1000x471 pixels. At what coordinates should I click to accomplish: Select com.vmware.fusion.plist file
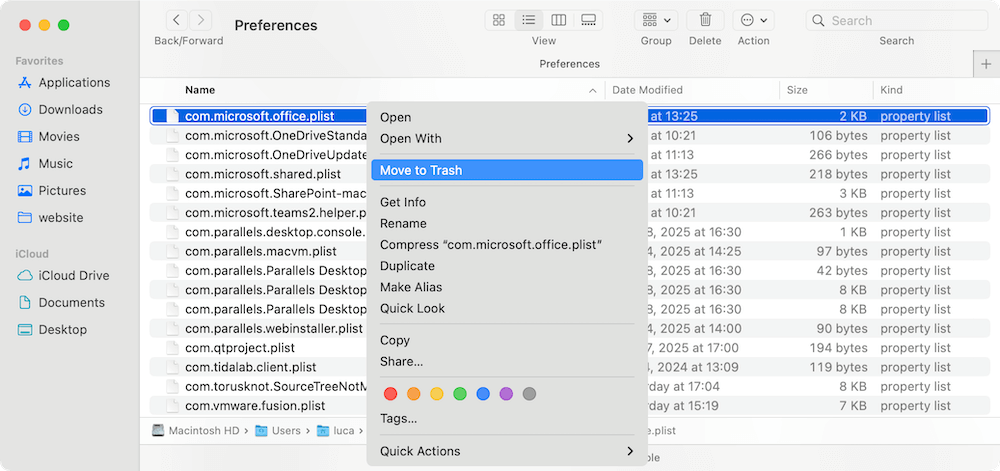click(255, 405)
